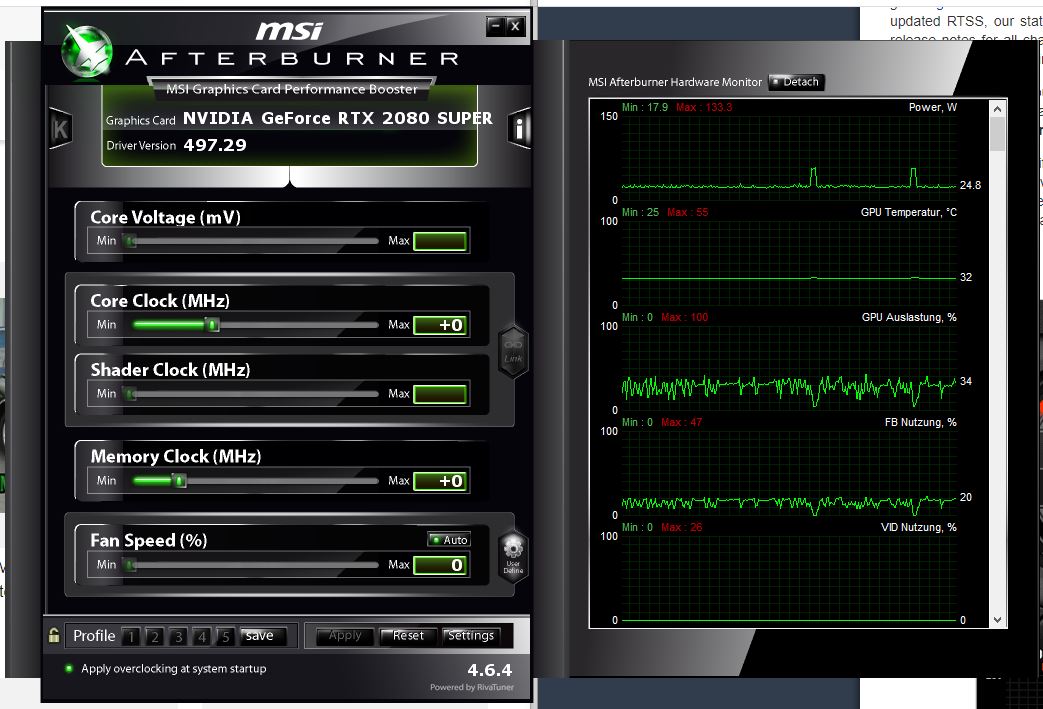The image size is (1043, 709).
Task: Click hardware monitor scrollbar down arrow
Action: click(997, 619)
